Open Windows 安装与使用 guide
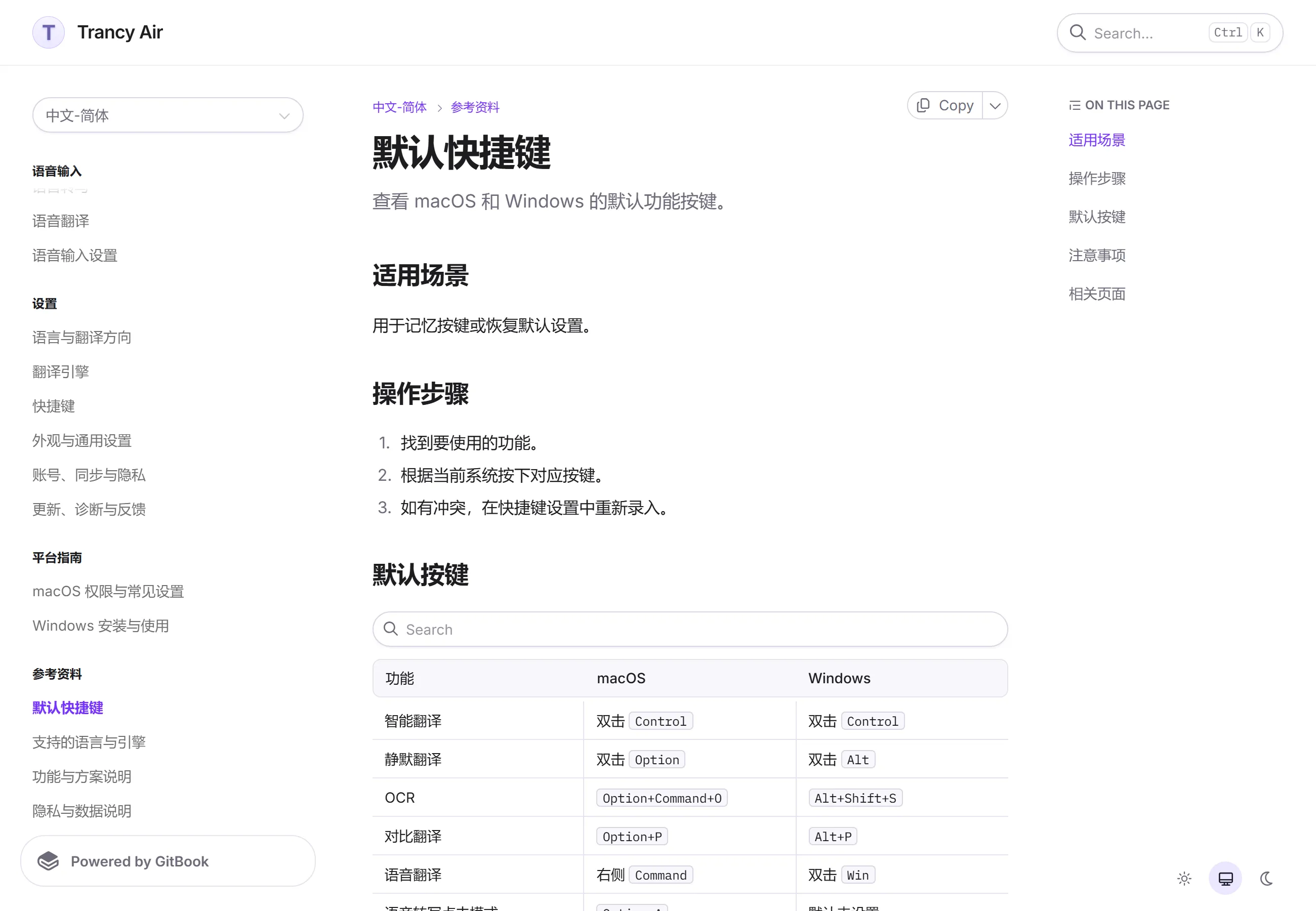Screen dimensions: 1316x911 tap(100, 626)
